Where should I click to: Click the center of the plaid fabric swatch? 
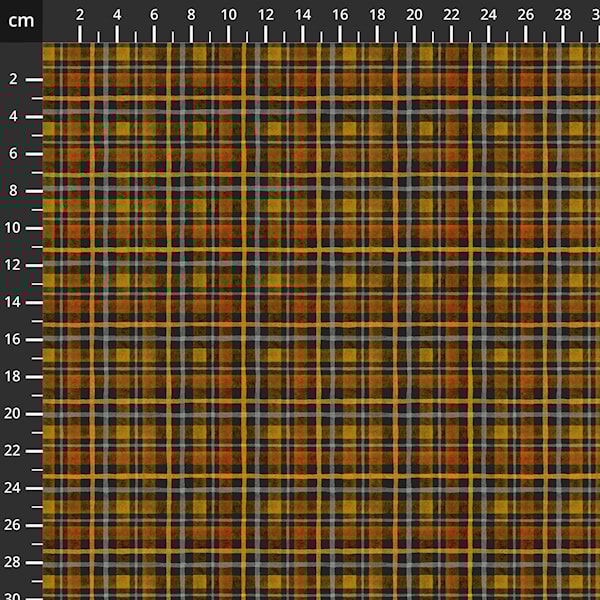pos(321,321)
